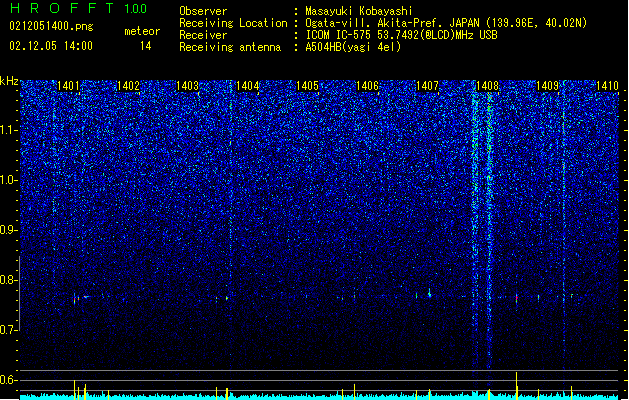Screen dimensions: 629x400
Task: Click the 0.8 kHz axis label
Action: (x=9, y=280)
